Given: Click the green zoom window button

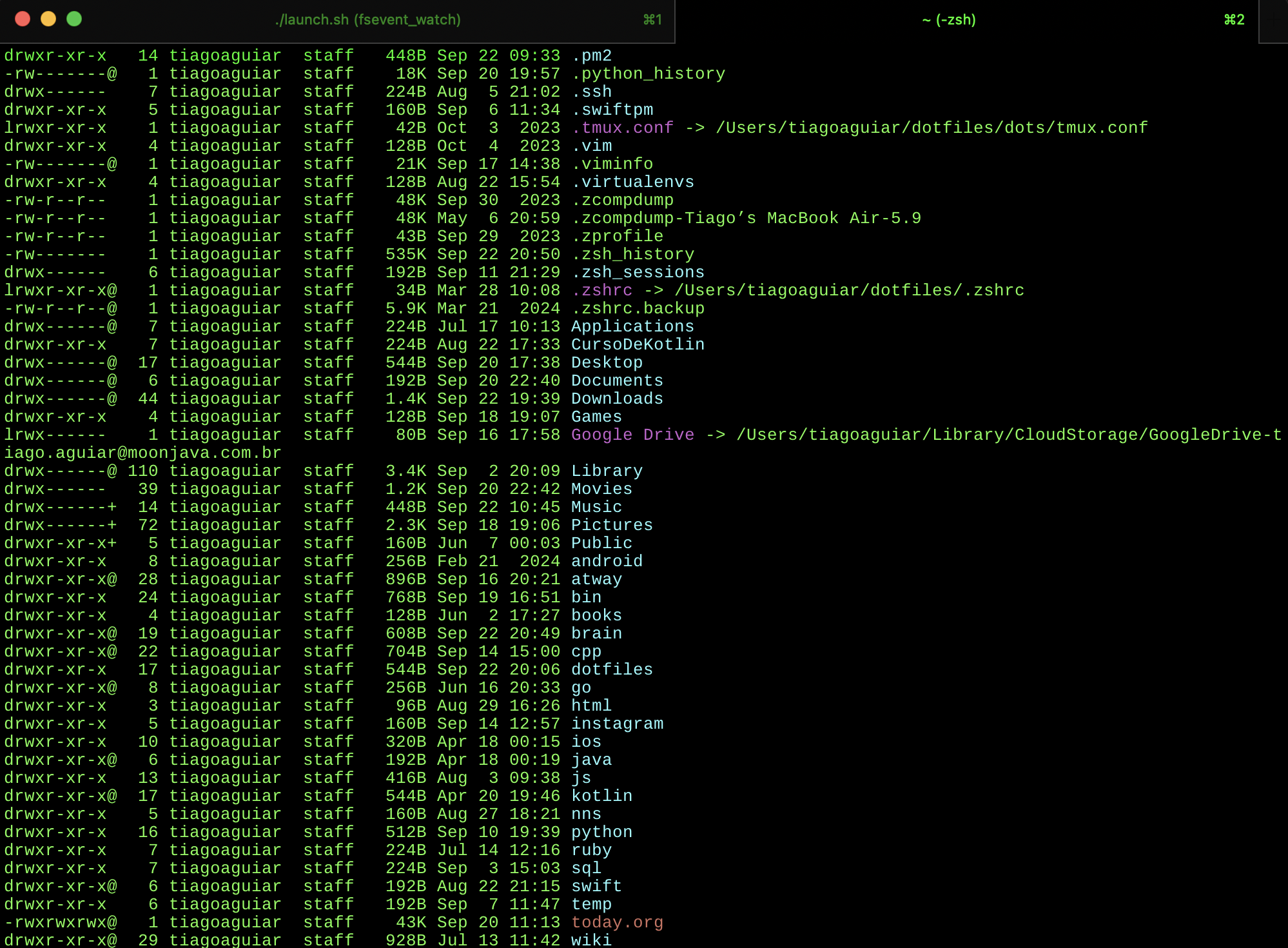Looking at the screenshot, I should coord(74,19).
